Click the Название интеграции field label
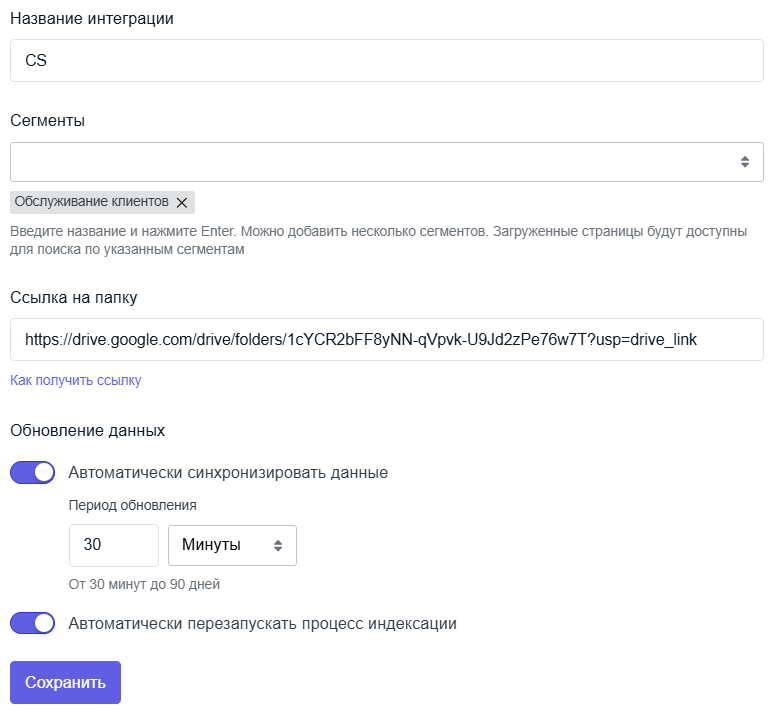The image size is (772, 719). [92, 19]
